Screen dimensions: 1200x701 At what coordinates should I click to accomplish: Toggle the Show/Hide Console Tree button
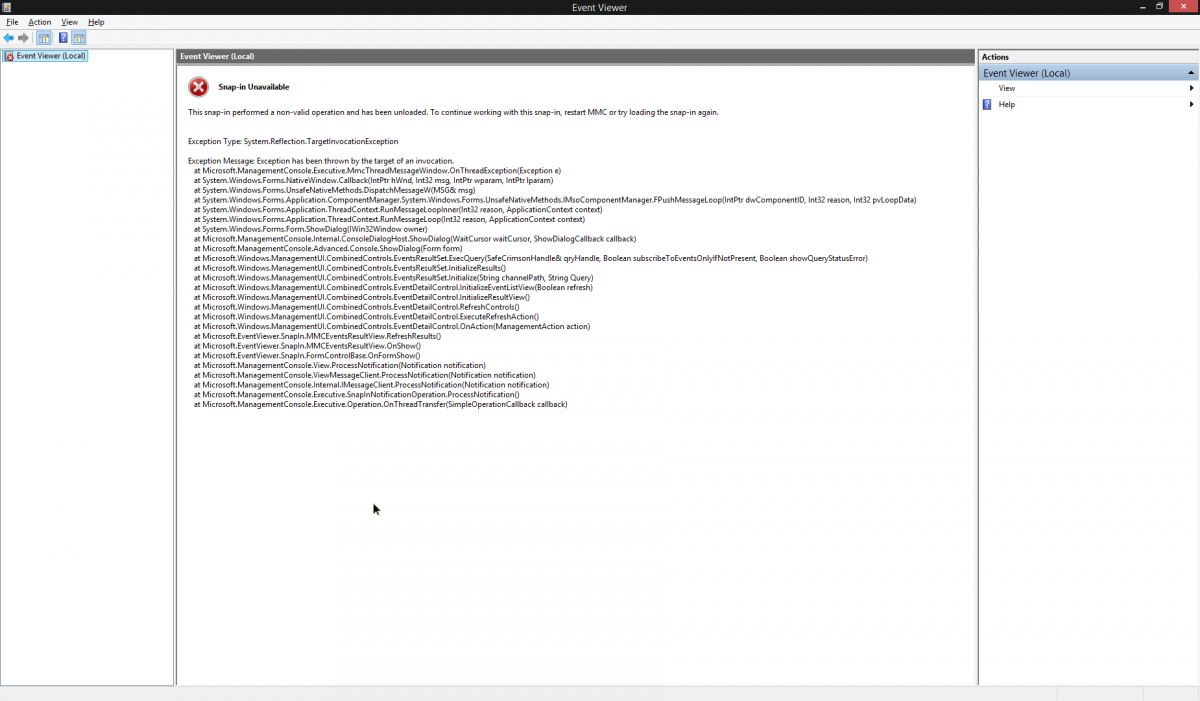click(44, 38)
